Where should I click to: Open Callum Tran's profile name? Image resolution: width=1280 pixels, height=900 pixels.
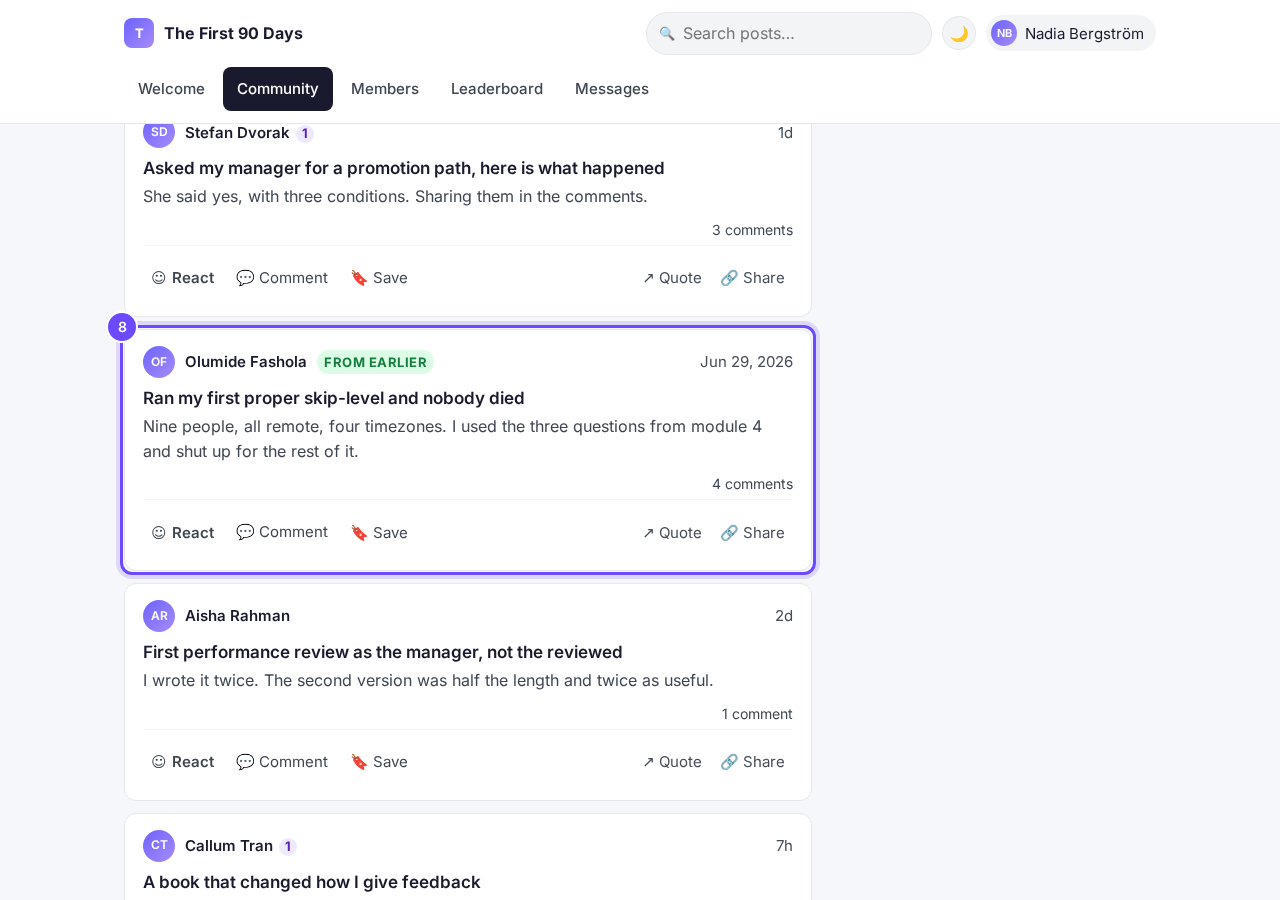pyautogui.click(x=229, y=846)
